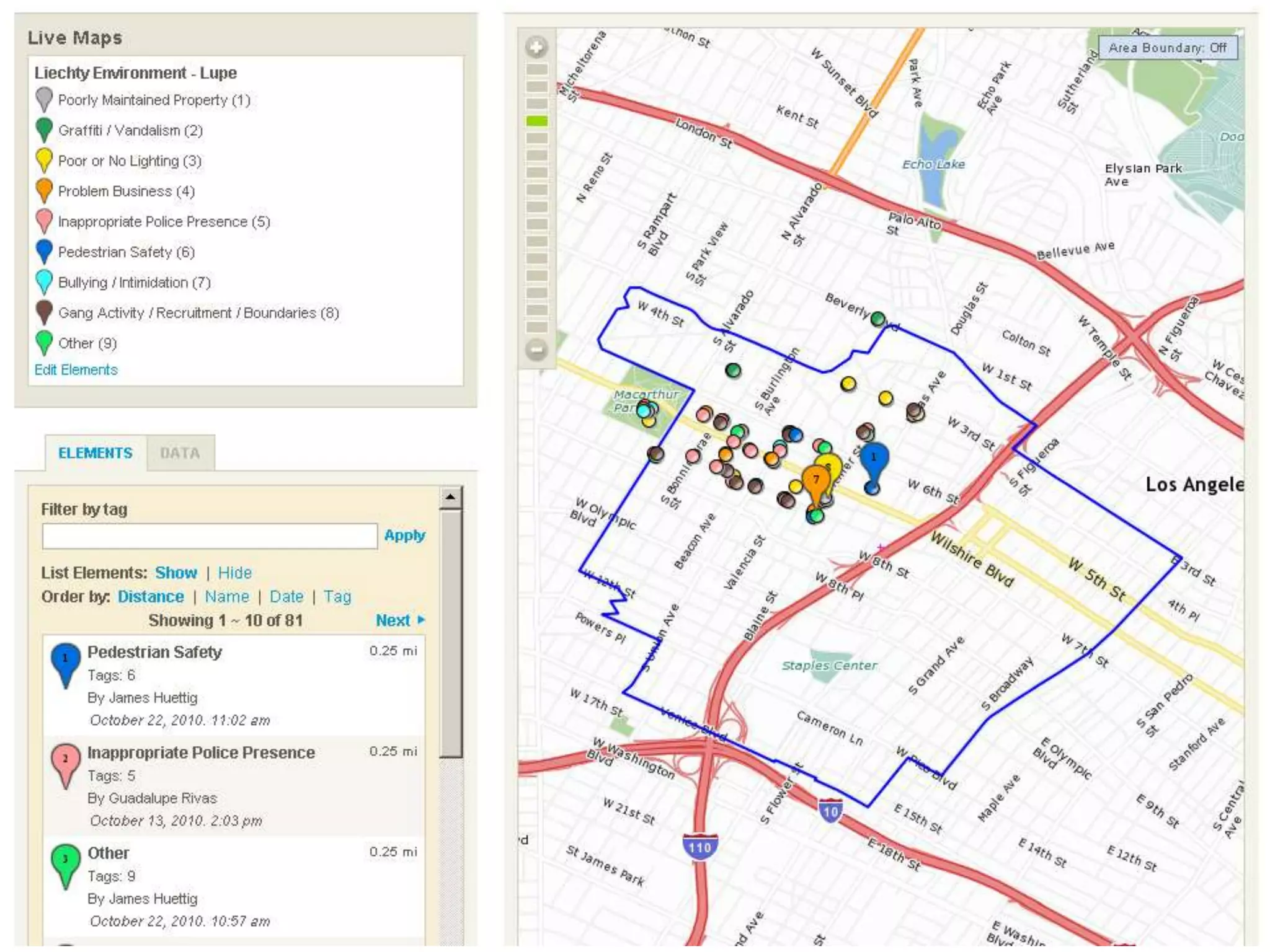The height and width of the screenshot is (952, 1270).
Task: Order elements by Name
Action: 227,596
